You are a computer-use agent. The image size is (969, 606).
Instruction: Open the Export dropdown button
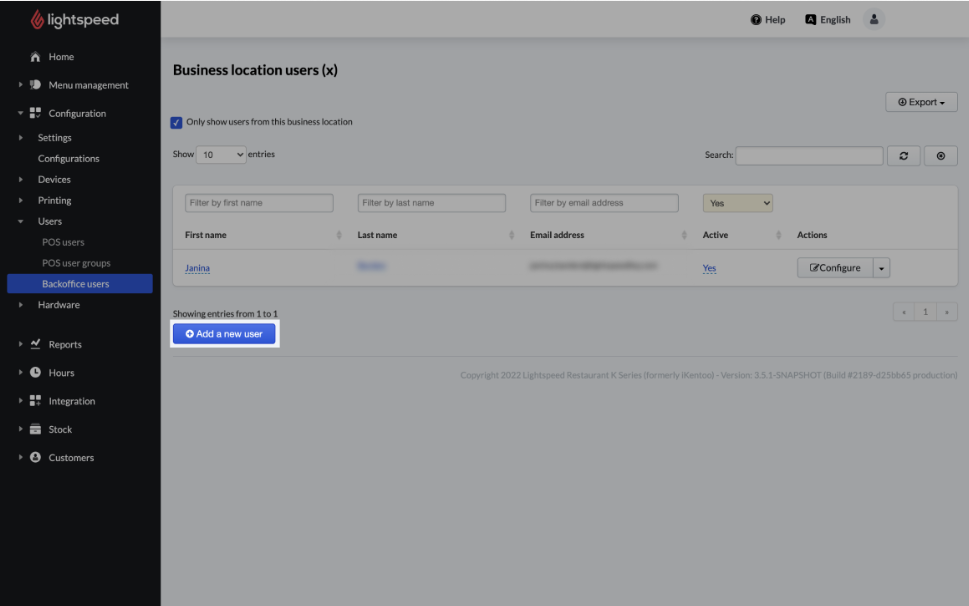921,102
